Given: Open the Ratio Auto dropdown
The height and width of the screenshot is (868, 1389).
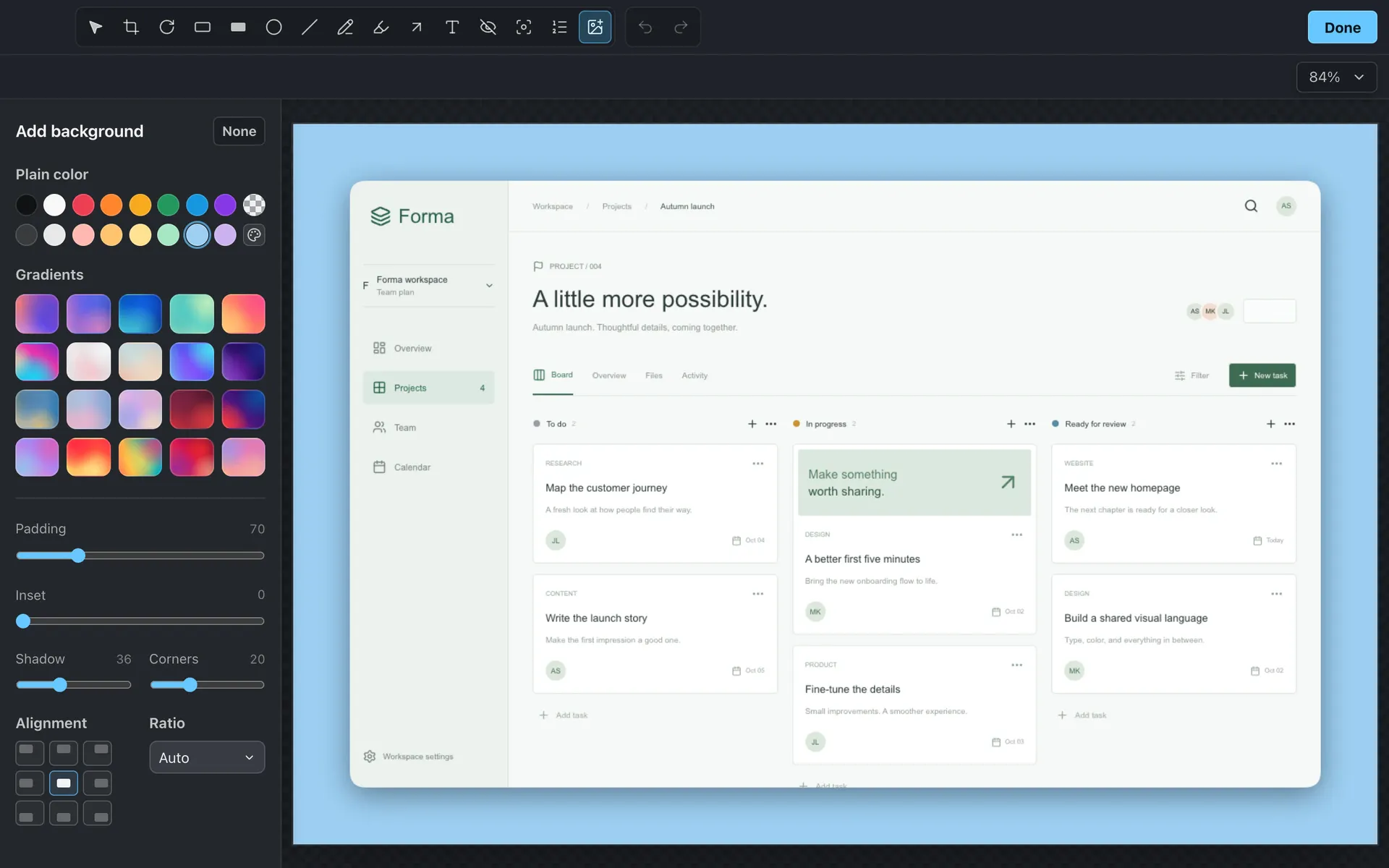Looking at the screenshot, I should coord(207,757).
